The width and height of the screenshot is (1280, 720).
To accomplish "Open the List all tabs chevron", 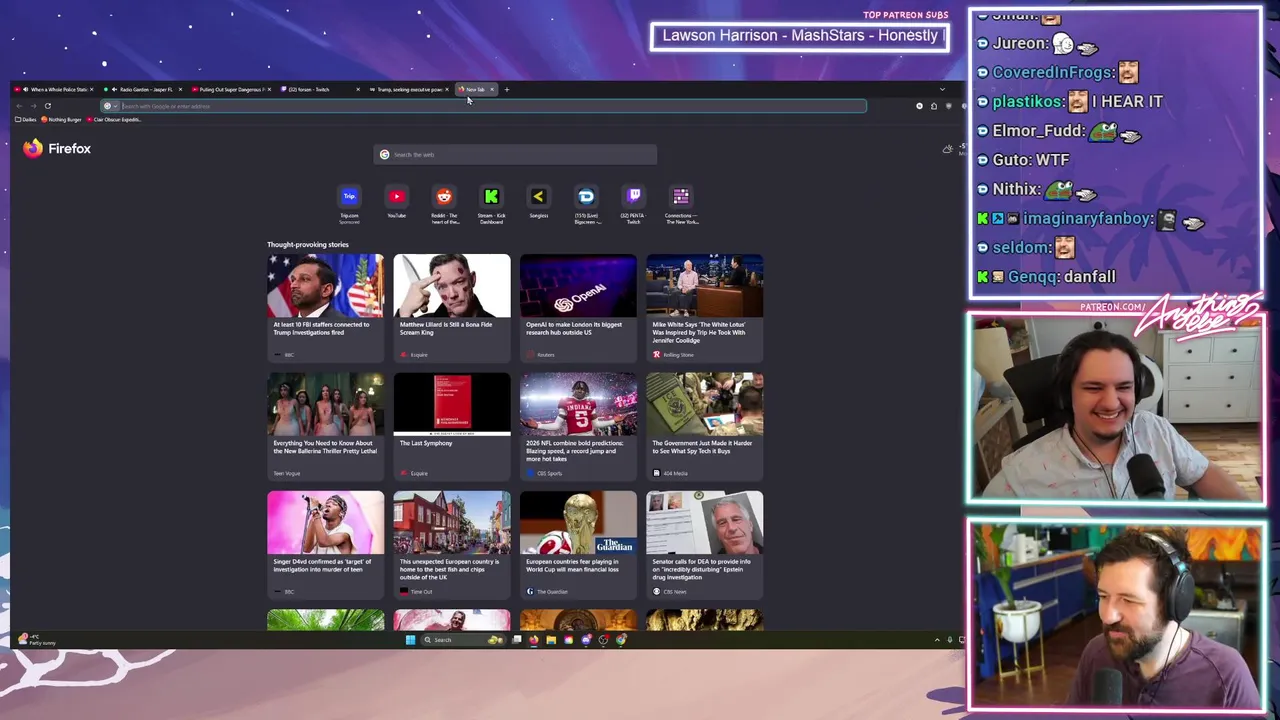I will click(942, 90).
